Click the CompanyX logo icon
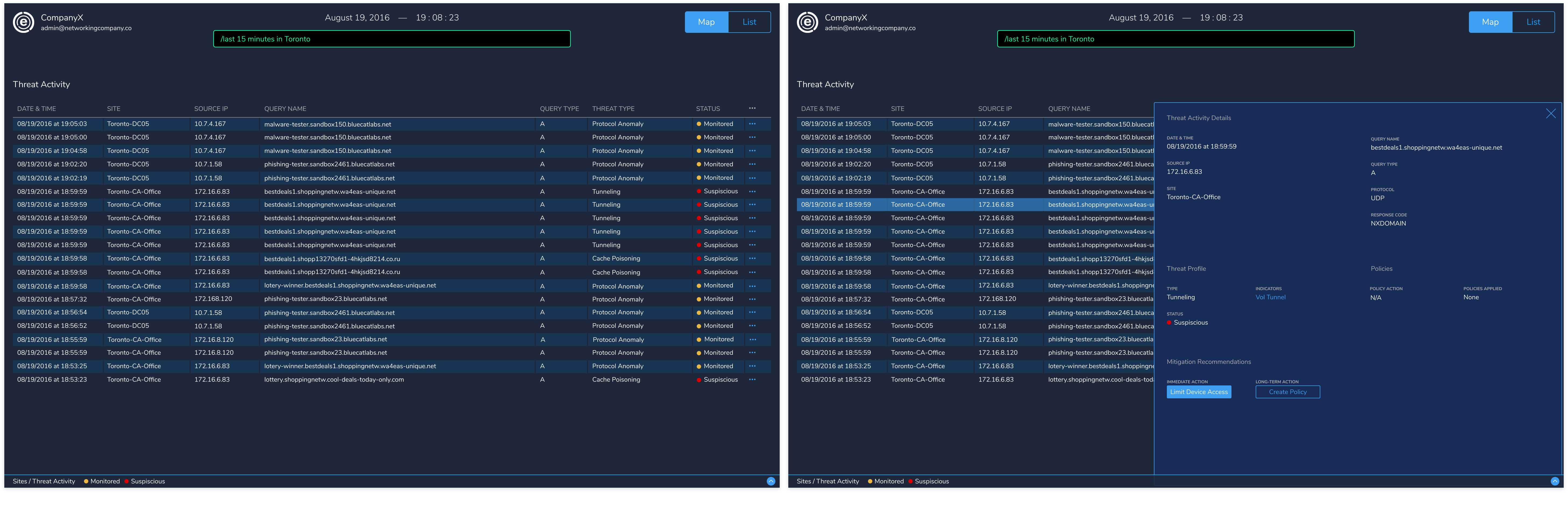 pos(23,23)
